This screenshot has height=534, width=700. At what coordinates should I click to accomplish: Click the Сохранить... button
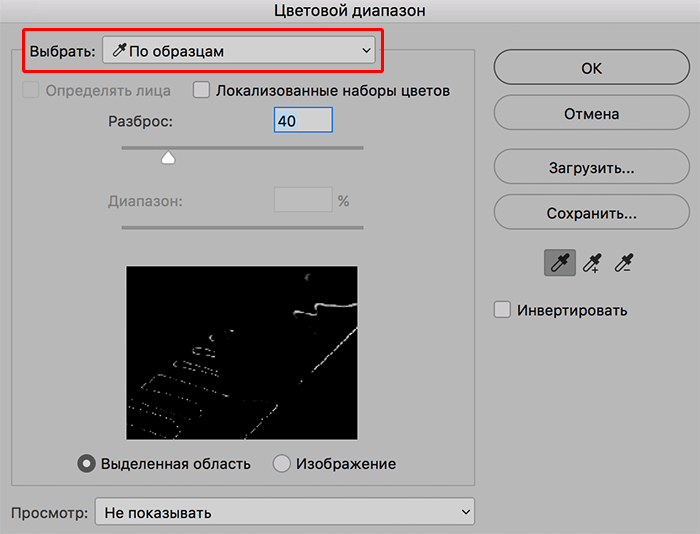click(592, 213)
